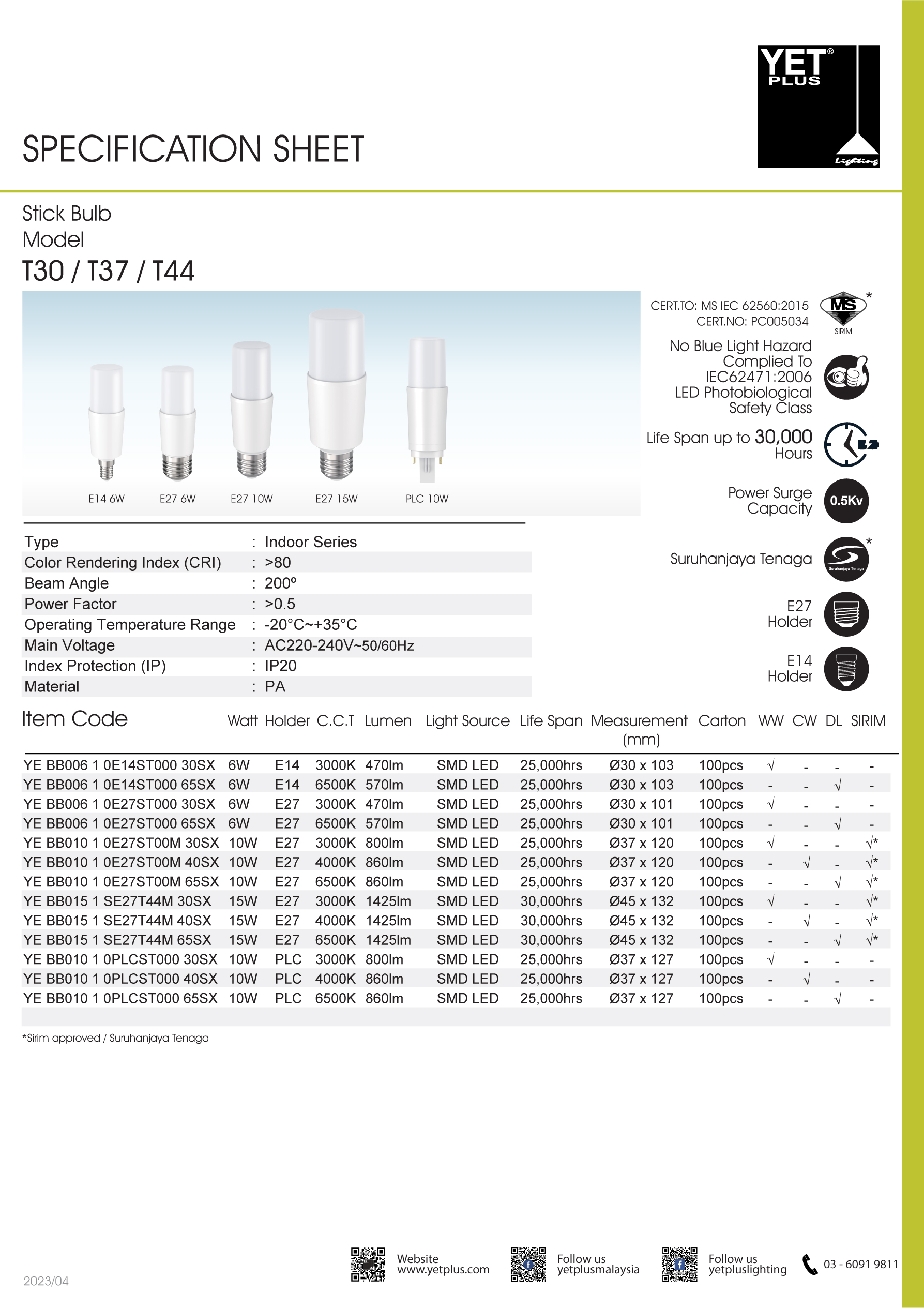Image resolution: width=924 pixels, height=1308 pixels.
Task: Select the E27 15W bulb image
Action: coord(337,394)
